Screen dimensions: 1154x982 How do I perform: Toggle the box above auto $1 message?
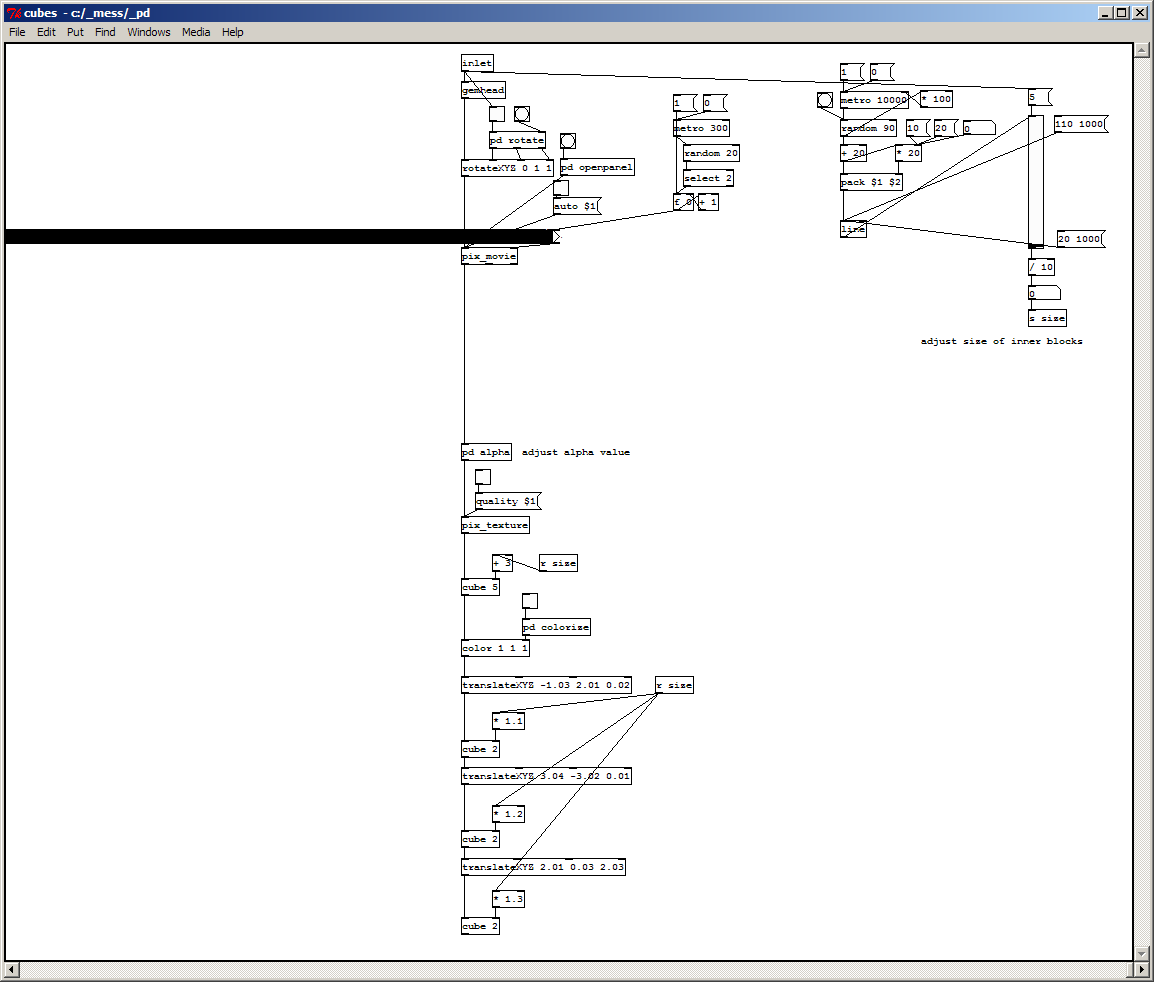pos(561,188)
